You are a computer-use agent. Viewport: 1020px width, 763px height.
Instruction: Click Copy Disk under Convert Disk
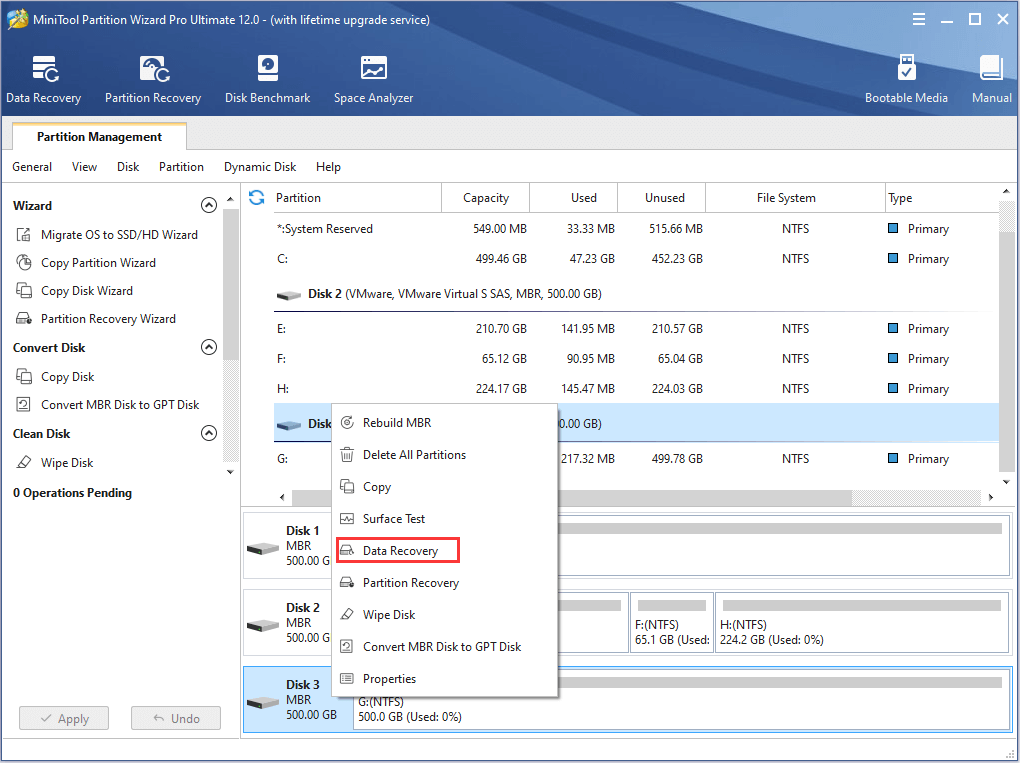(x=55, y=377)
